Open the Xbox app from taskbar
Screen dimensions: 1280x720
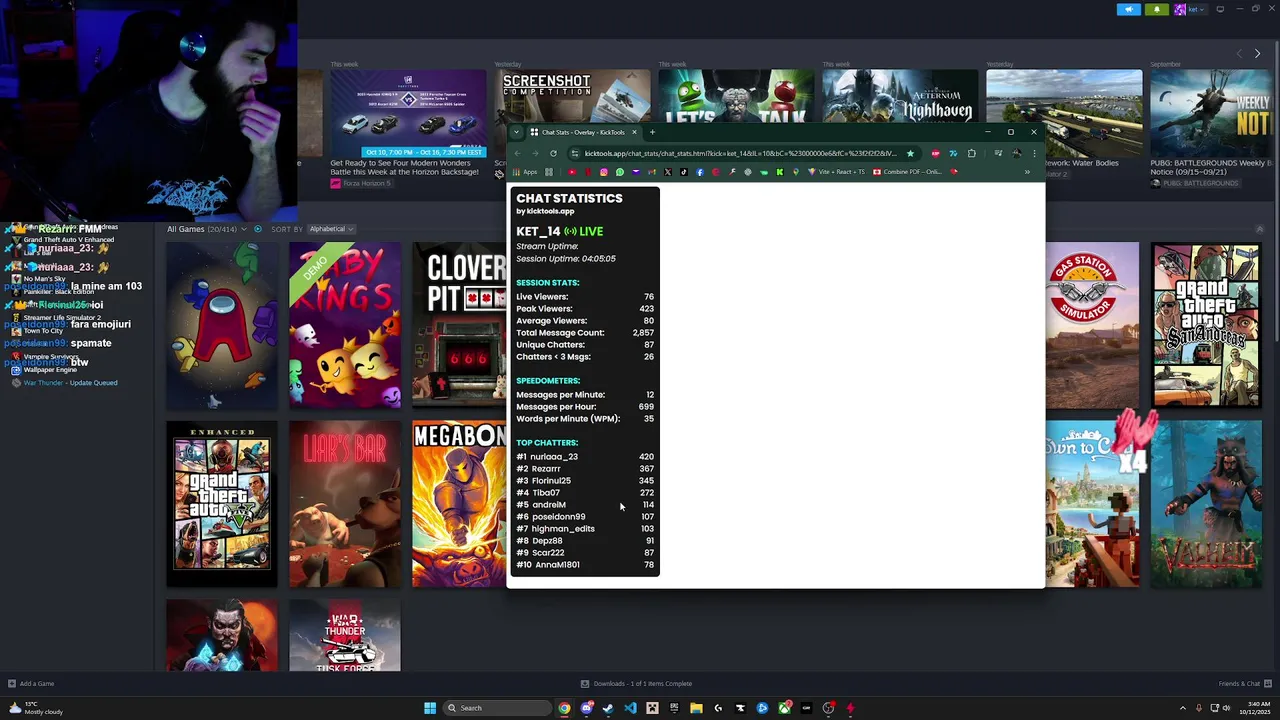(784, 708)
